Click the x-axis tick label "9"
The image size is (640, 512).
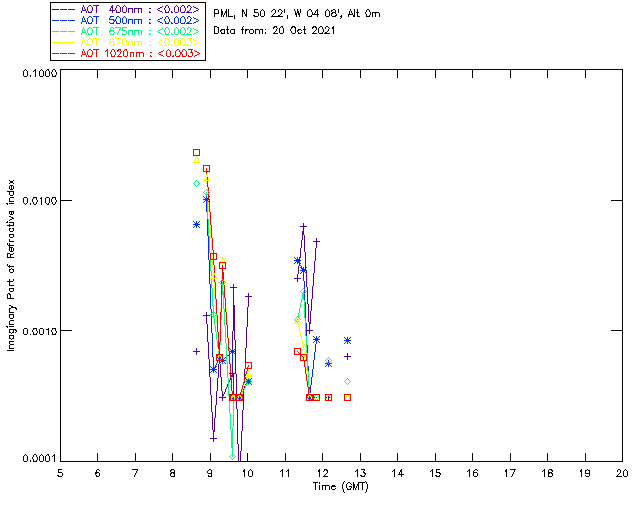click(x=210, y=473)
